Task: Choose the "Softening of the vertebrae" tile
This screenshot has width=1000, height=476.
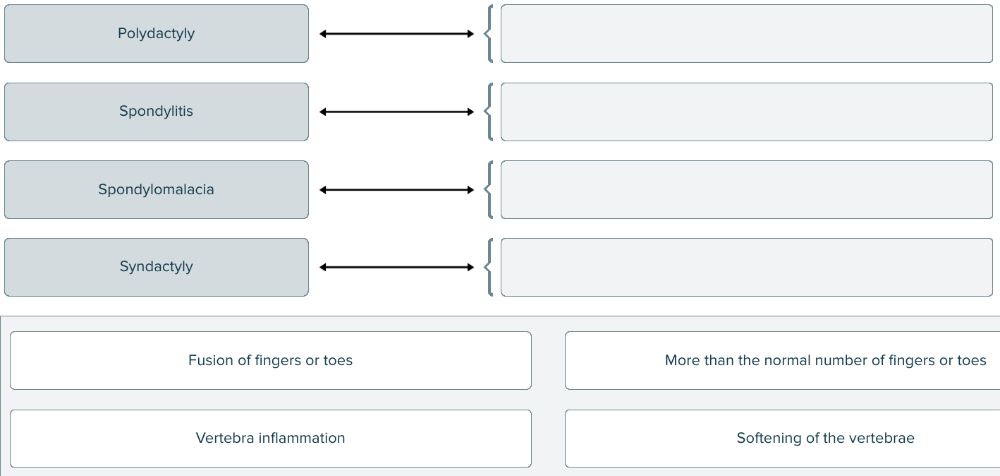Action: point(782,439)
